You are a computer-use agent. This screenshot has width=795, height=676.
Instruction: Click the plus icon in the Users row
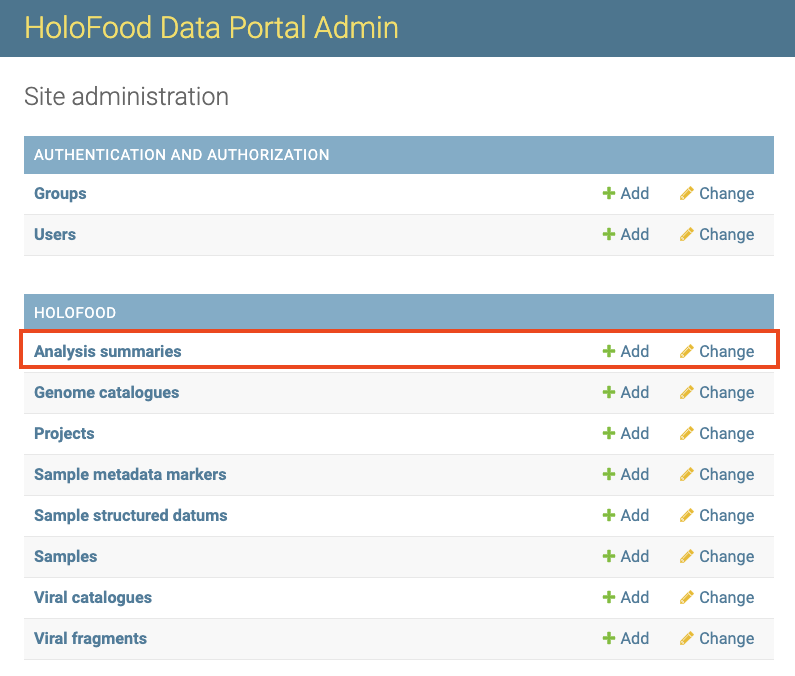(608, 234)
